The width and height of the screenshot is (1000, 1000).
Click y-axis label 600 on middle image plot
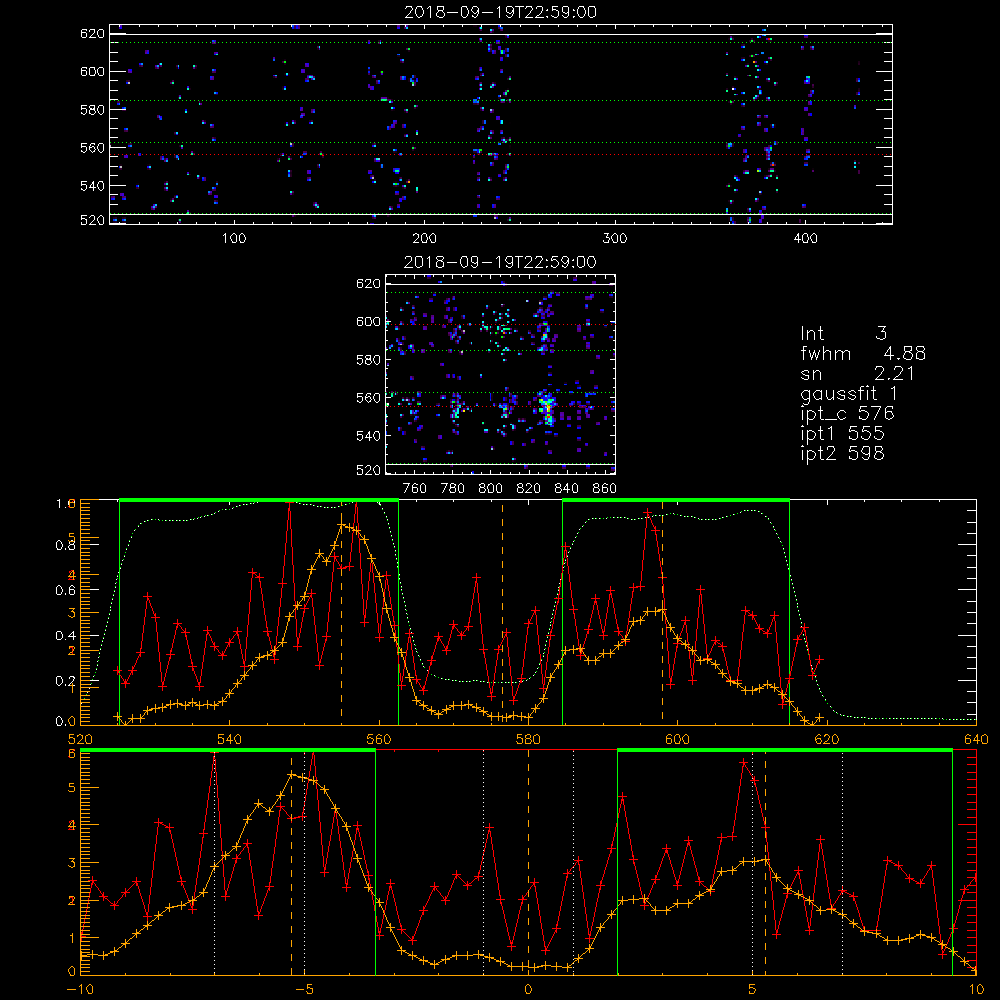pos(369,321)
